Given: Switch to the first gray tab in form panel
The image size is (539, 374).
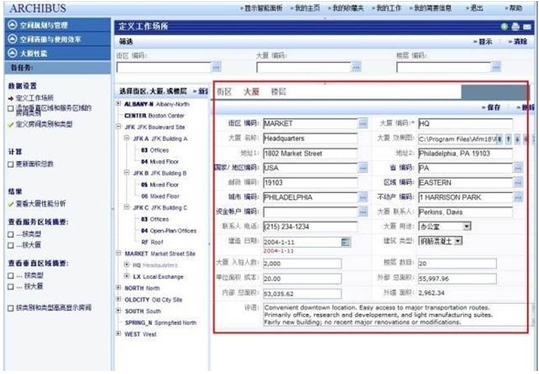Looking at the screenshot, I should [x=224, y=92].
